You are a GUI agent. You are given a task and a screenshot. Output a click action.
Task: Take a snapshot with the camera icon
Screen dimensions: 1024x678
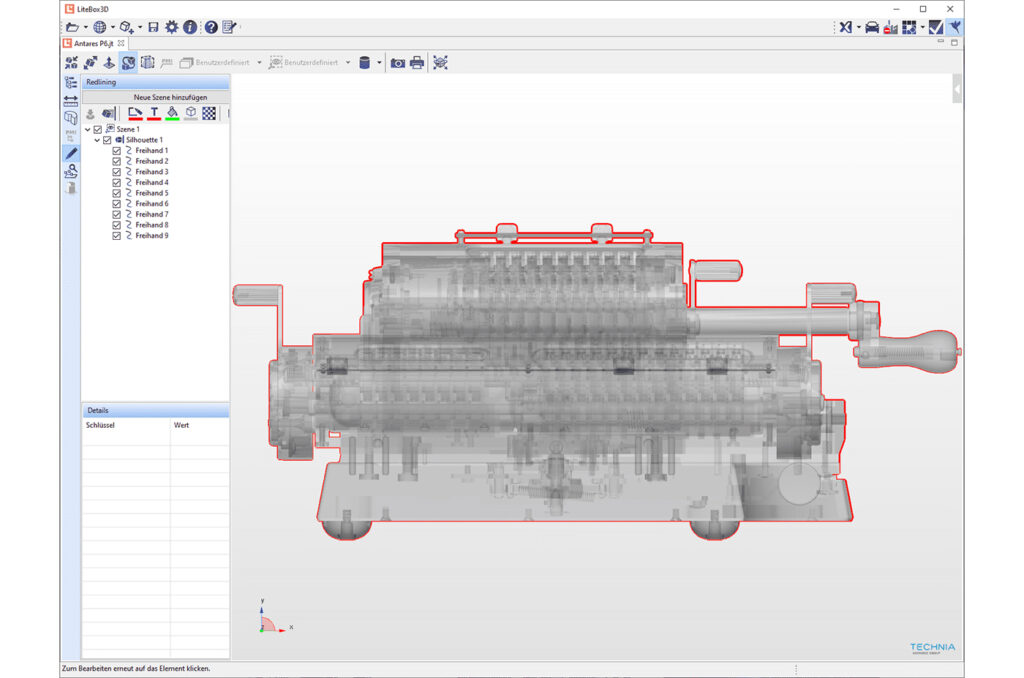[x=398, y=63]
